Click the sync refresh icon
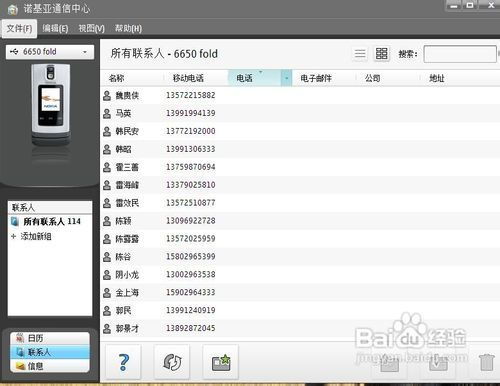 coord(172,362)
